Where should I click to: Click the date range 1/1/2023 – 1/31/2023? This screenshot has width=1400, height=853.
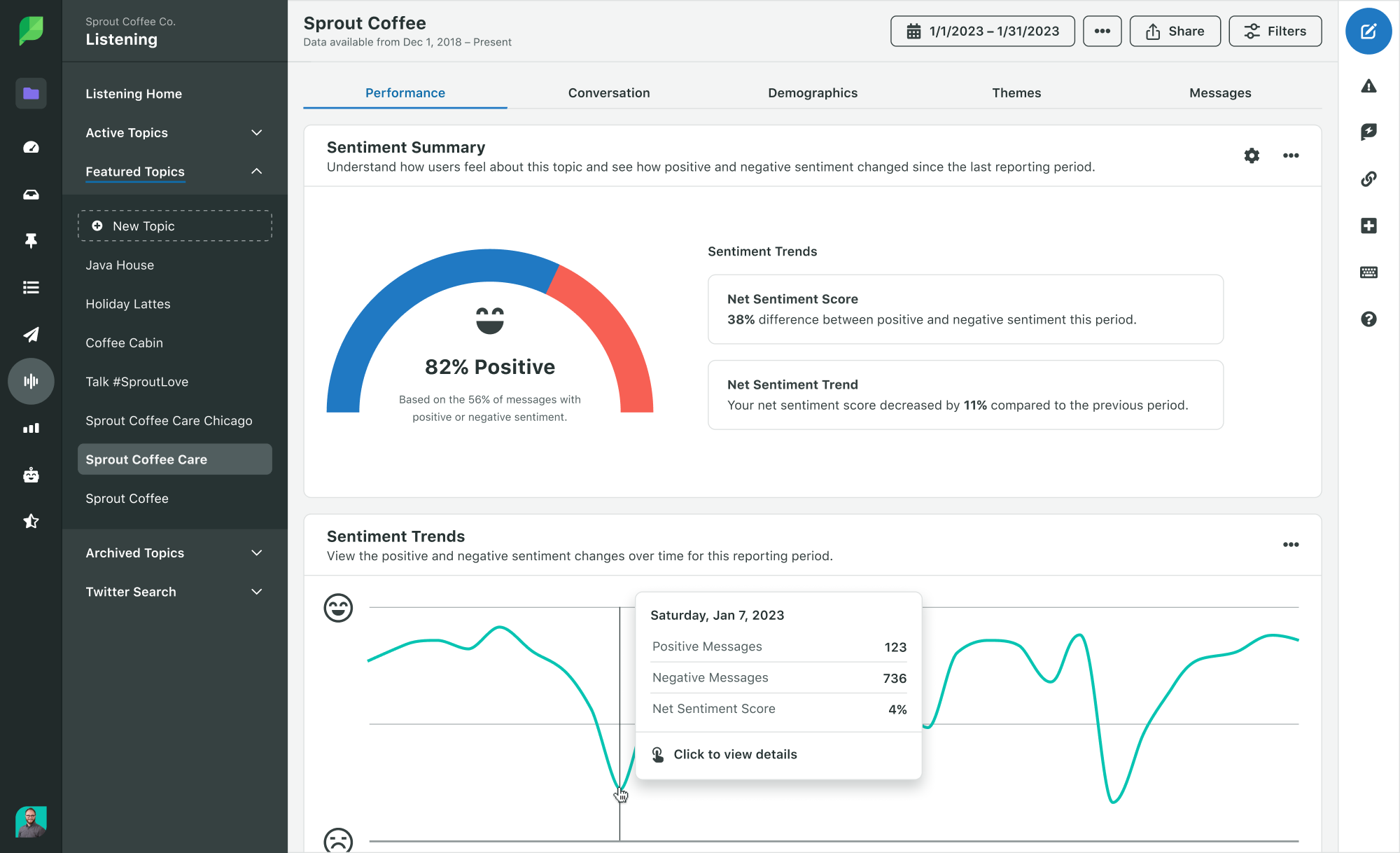(x=982, y=31)
